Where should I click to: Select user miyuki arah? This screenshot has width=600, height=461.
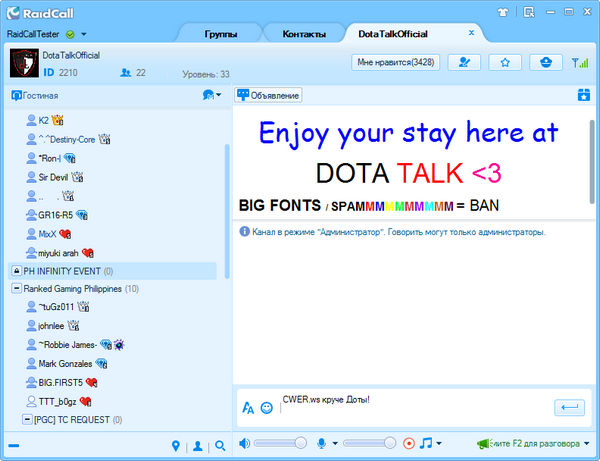(58, 253)
